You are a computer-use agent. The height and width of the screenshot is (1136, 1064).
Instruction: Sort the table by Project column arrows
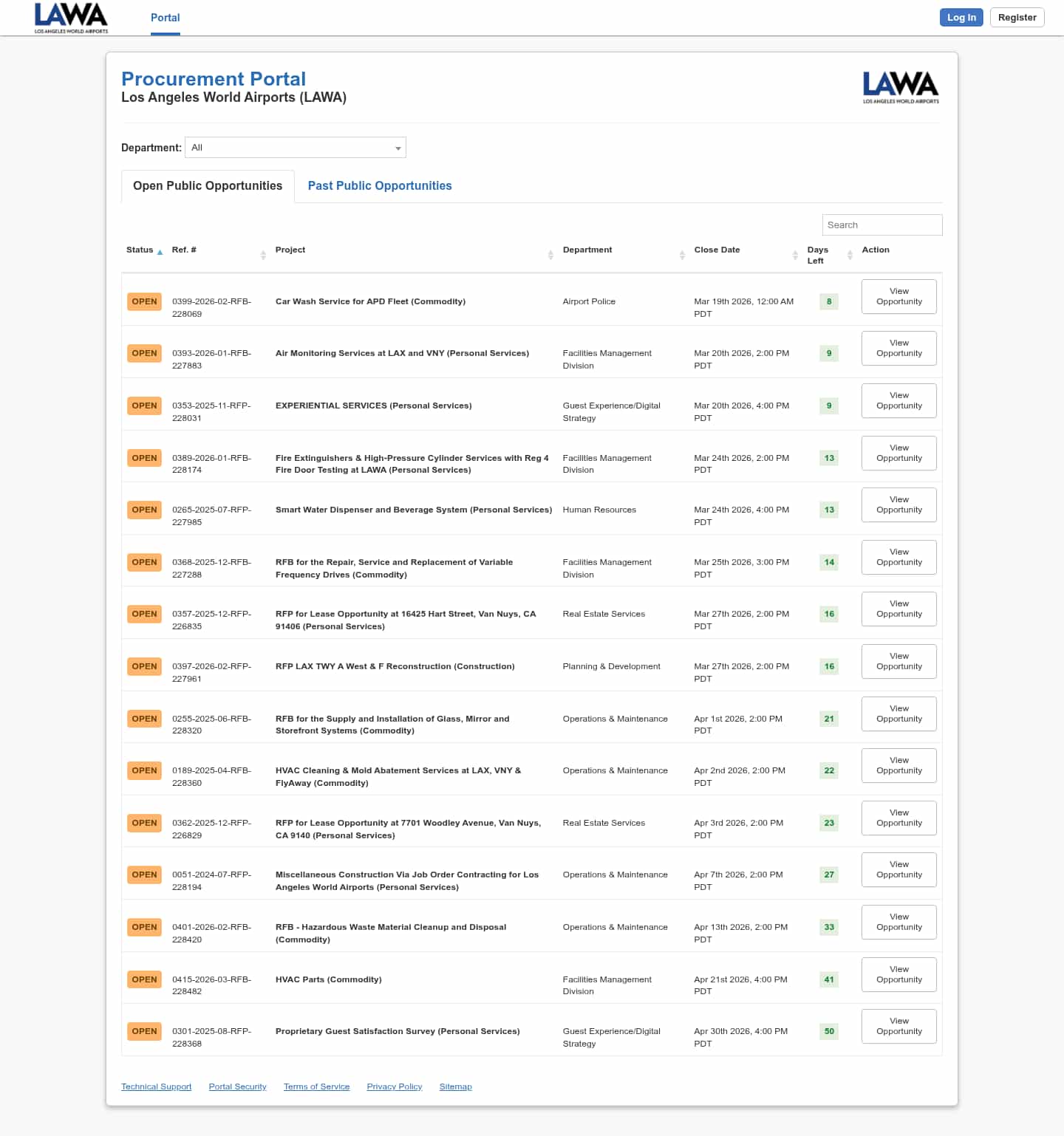point(550,255)
